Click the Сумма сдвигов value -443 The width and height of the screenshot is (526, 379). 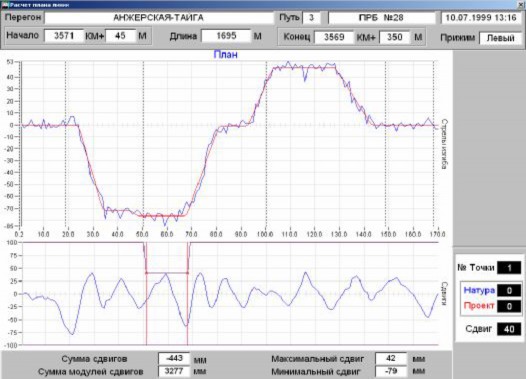point(174,358)
